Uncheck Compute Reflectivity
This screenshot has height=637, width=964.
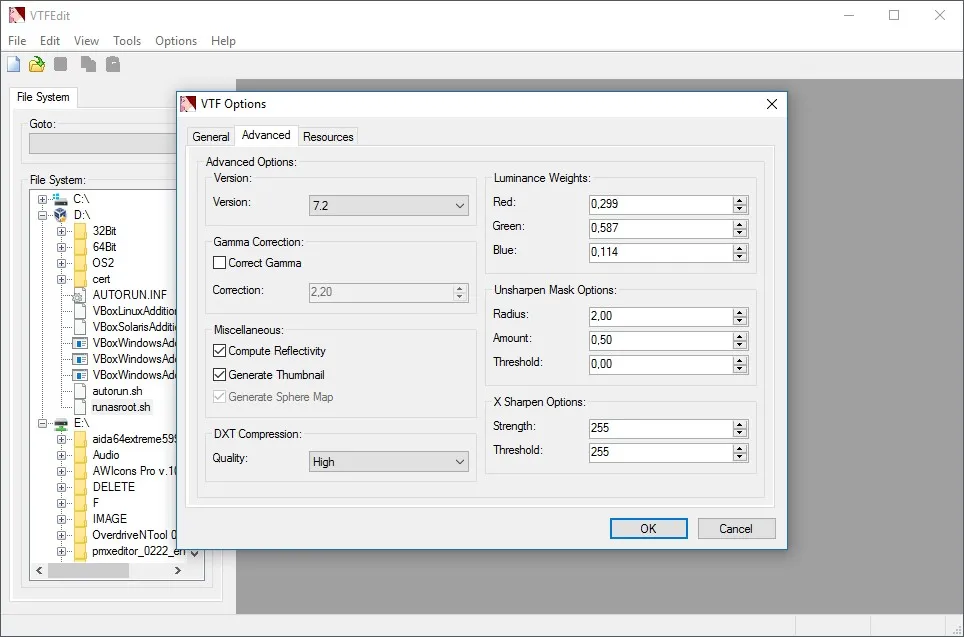219,350
